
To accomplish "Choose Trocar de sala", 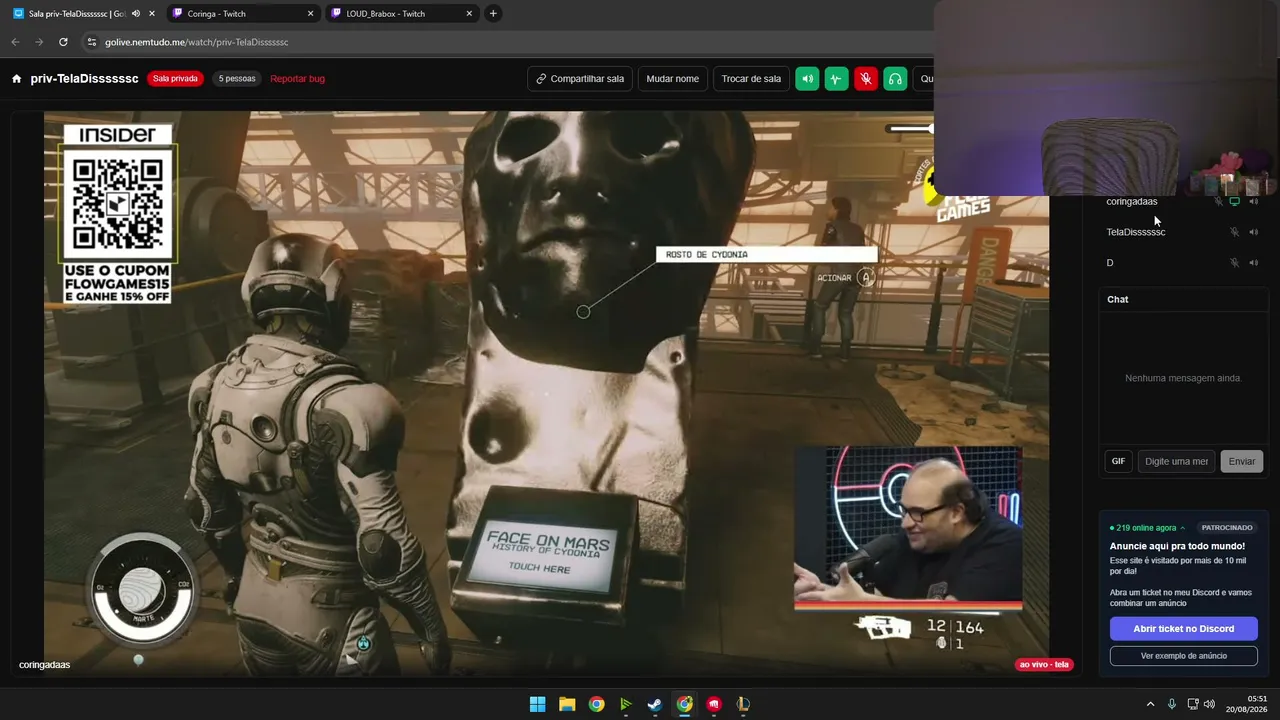I will [751, 79].
